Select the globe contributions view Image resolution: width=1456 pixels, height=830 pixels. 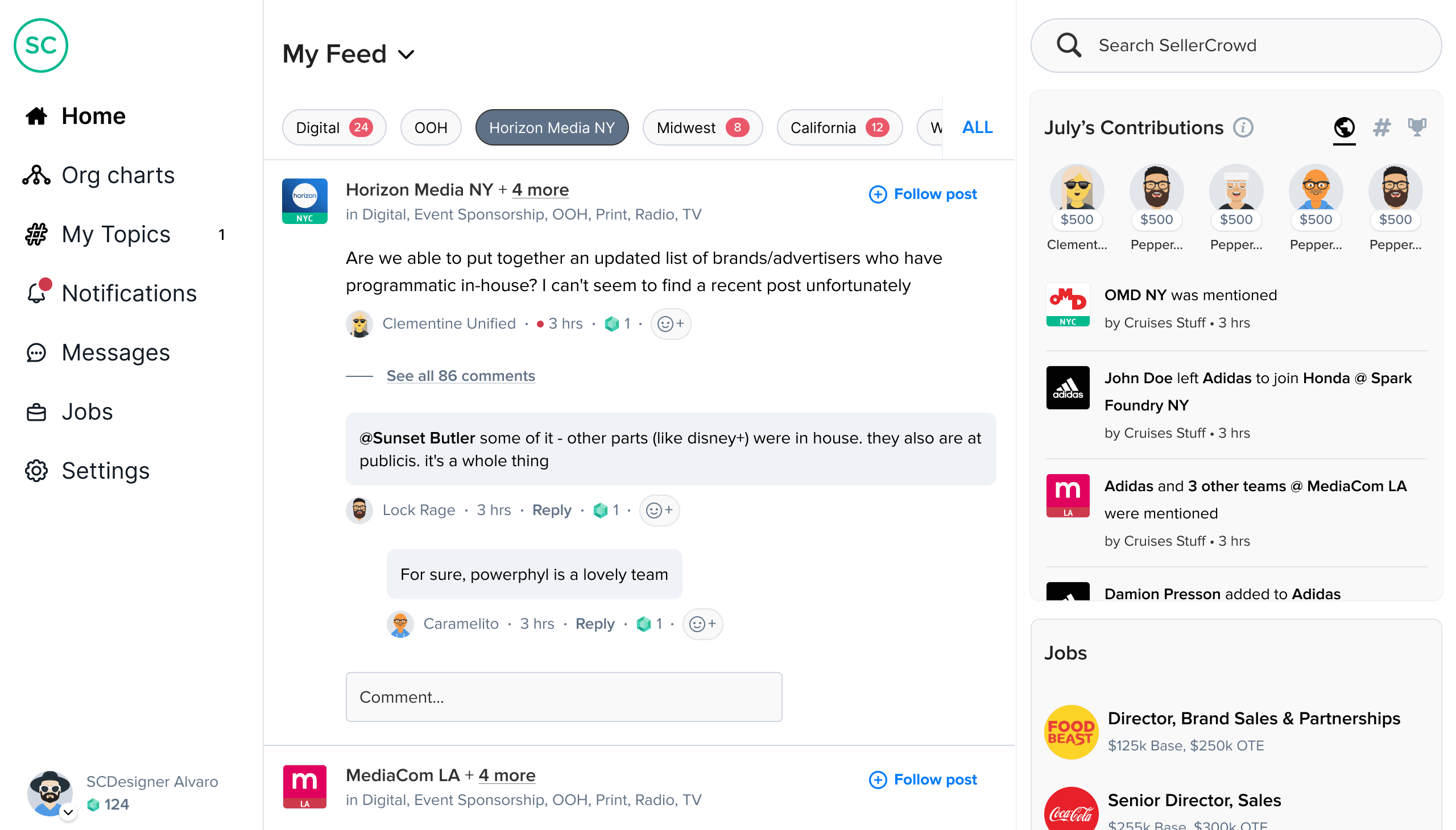tap(1343, 127)
